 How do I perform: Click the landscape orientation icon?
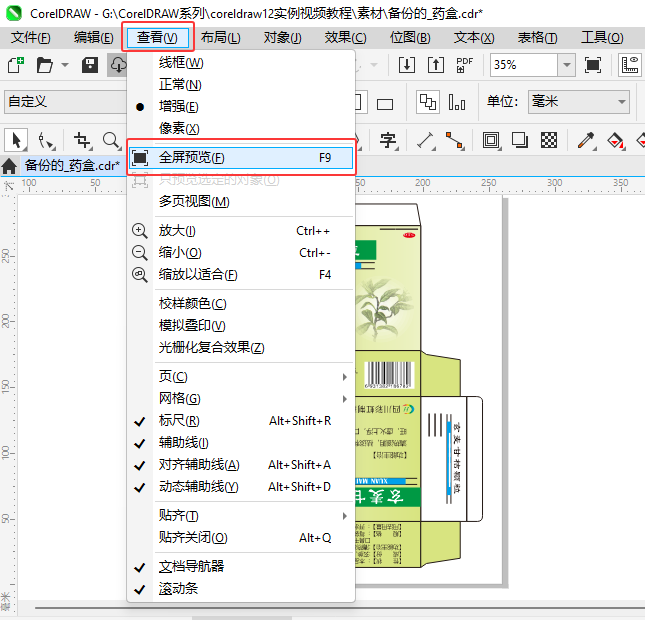pos(385,104)
